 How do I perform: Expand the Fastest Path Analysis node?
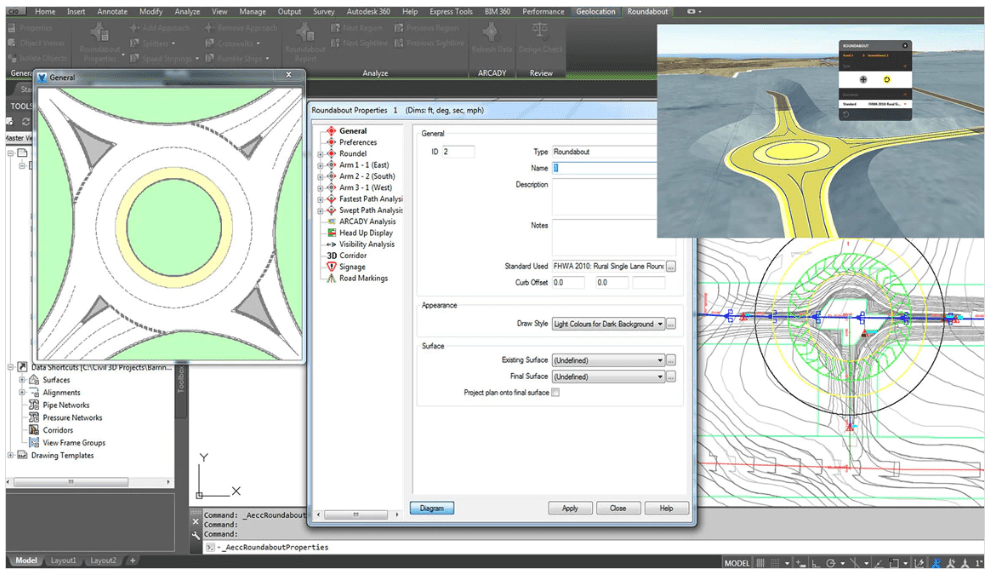tap(320, 199)
